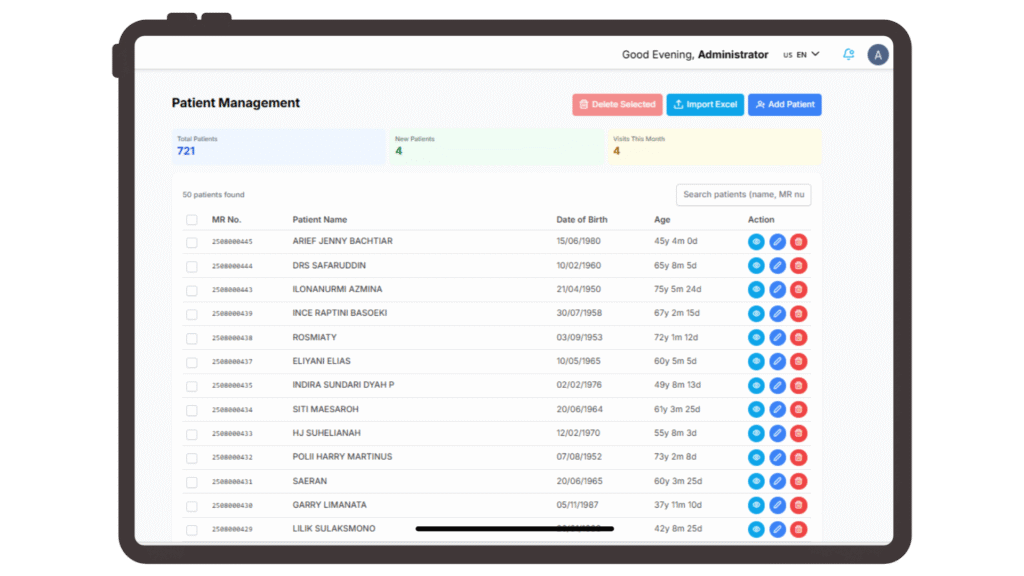Click the notification bell icon
The height and width of the screenshot is (576, 1024).
pos(848,55)
